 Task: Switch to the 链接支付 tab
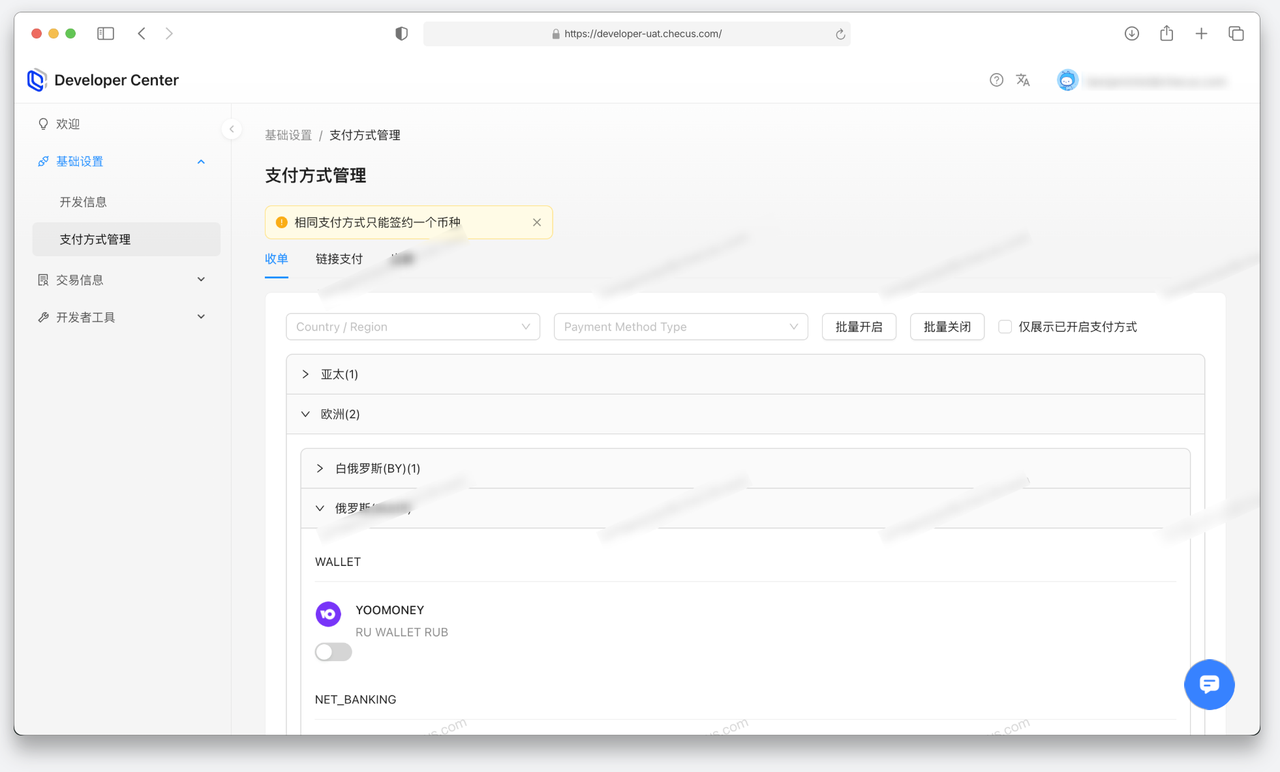(x=339, y=259)
